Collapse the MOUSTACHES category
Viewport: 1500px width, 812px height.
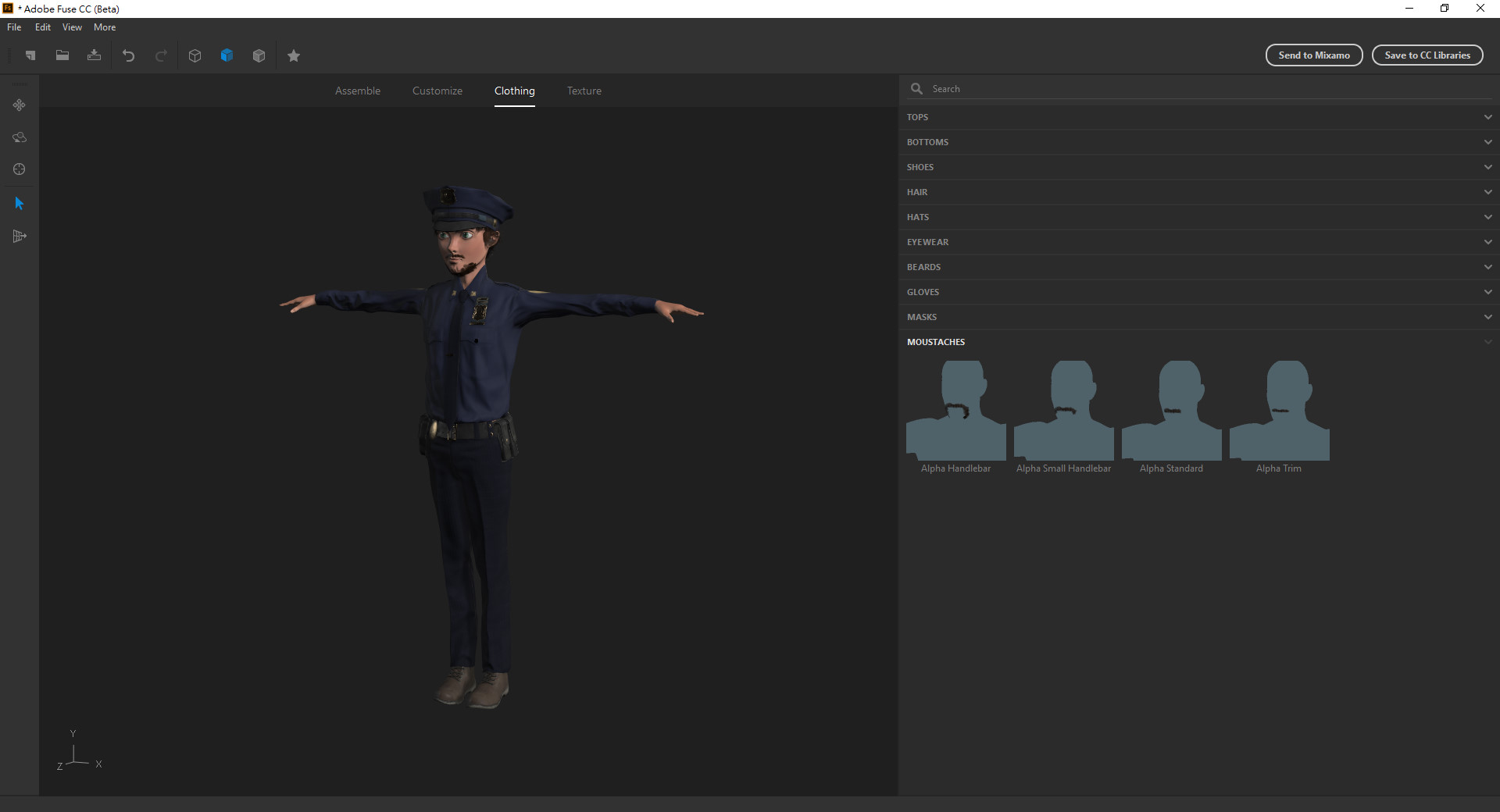(1199, 342)
